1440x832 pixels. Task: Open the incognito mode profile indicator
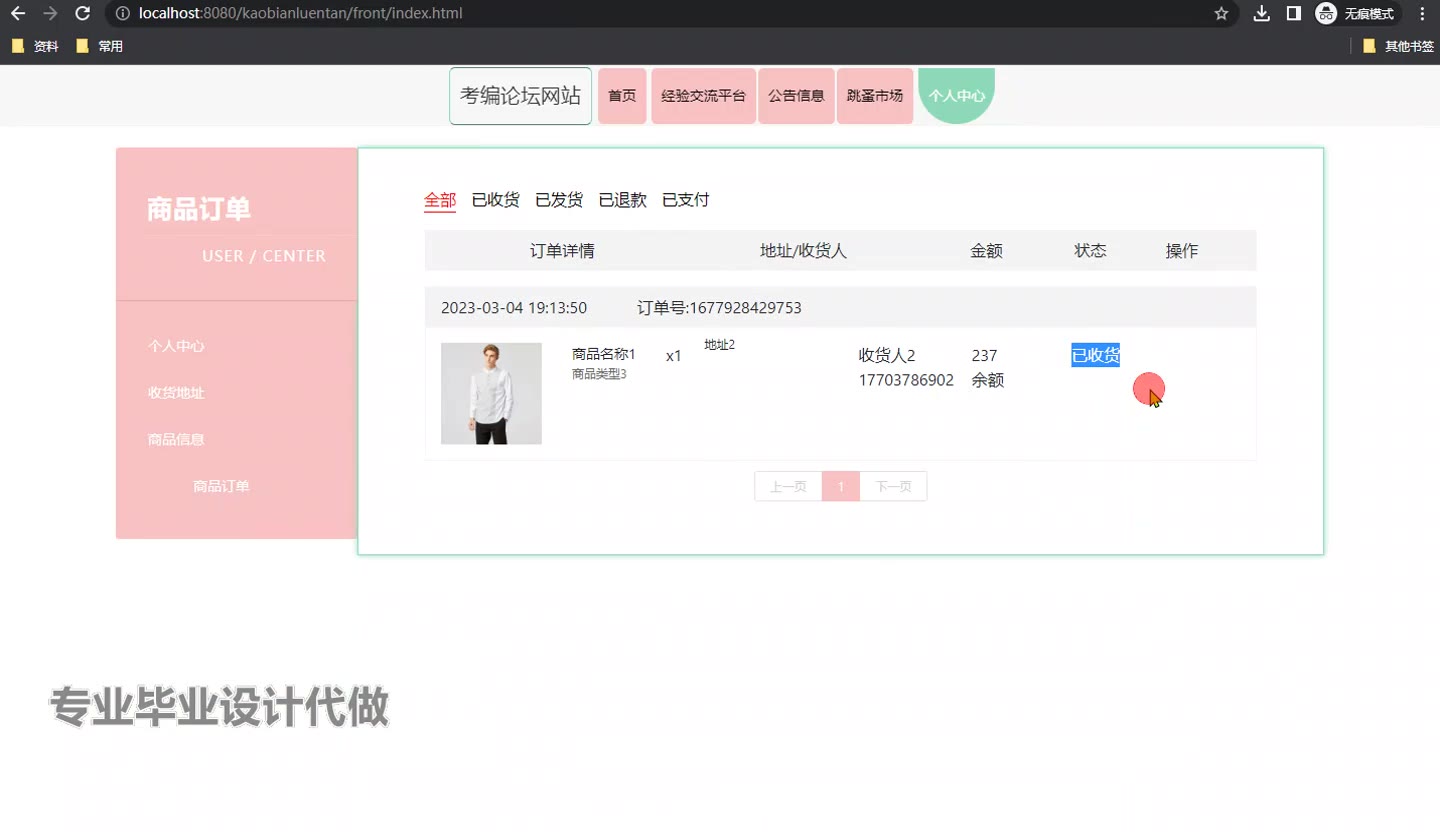1357,14
